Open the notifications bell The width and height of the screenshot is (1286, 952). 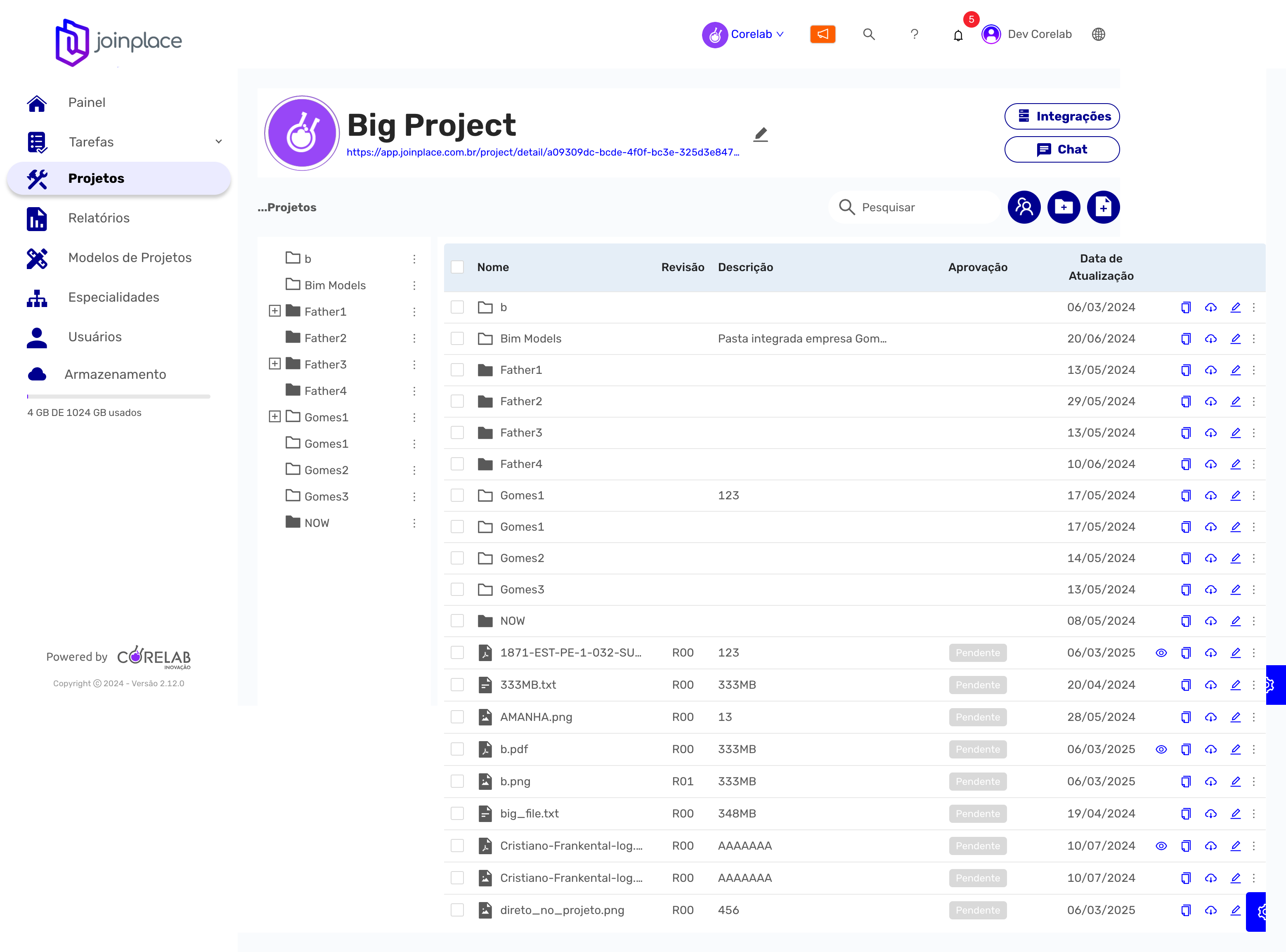pyautogui.click(x=957, y=35)
